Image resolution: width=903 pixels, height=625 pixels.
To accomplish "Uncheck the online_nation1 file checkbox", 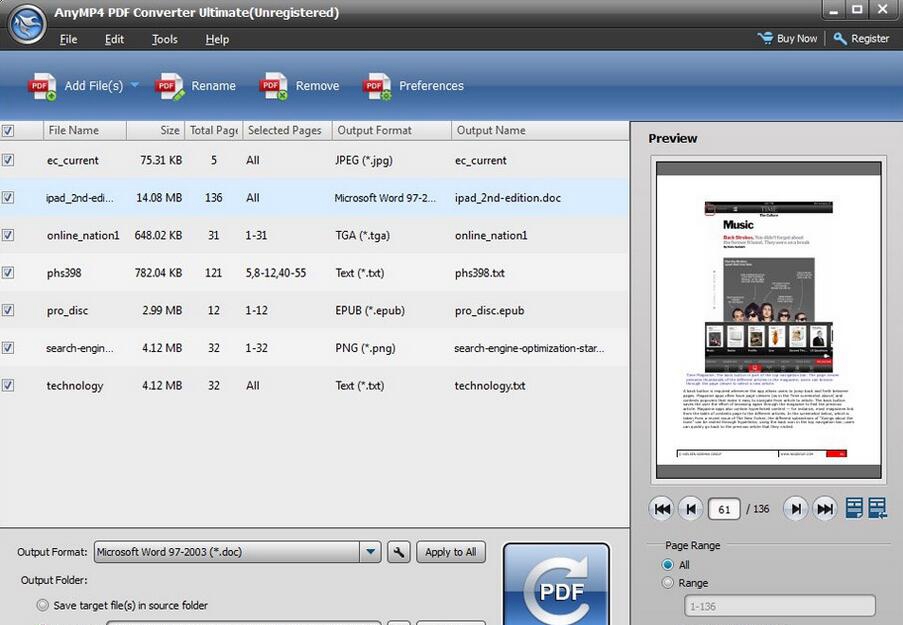I will tap(7, 235).
